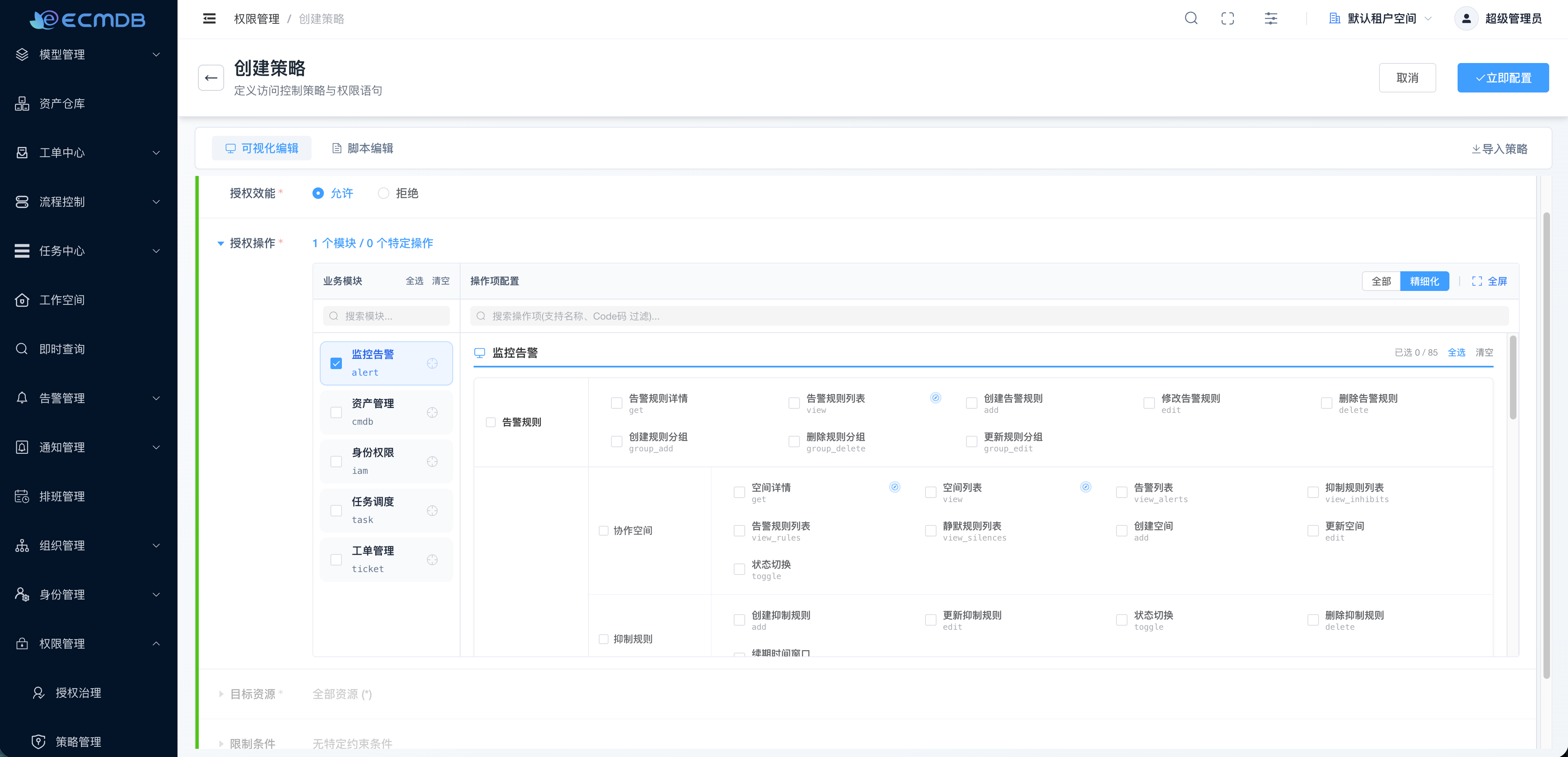Open 资产仓库 in the sidebar
Screen dimensions: 1568x757
coord(89,104)
